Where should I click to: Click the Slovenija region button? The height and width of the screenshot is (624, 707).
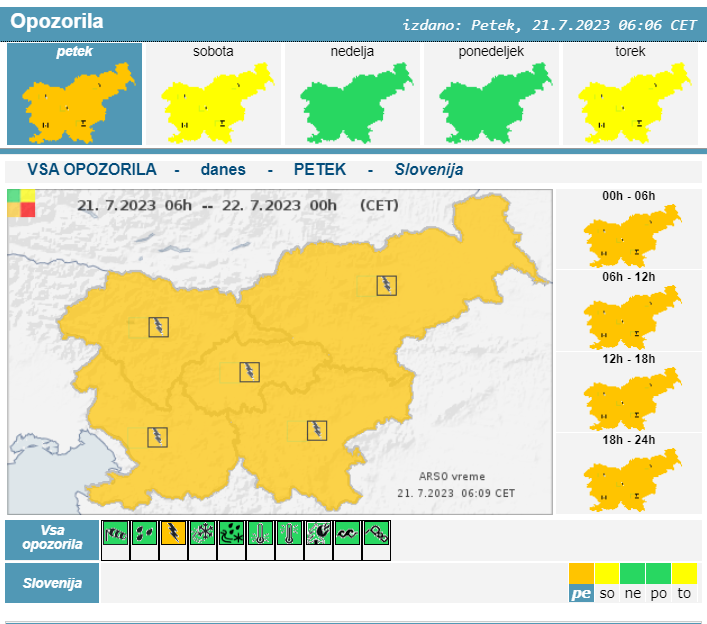click(52, 583)
